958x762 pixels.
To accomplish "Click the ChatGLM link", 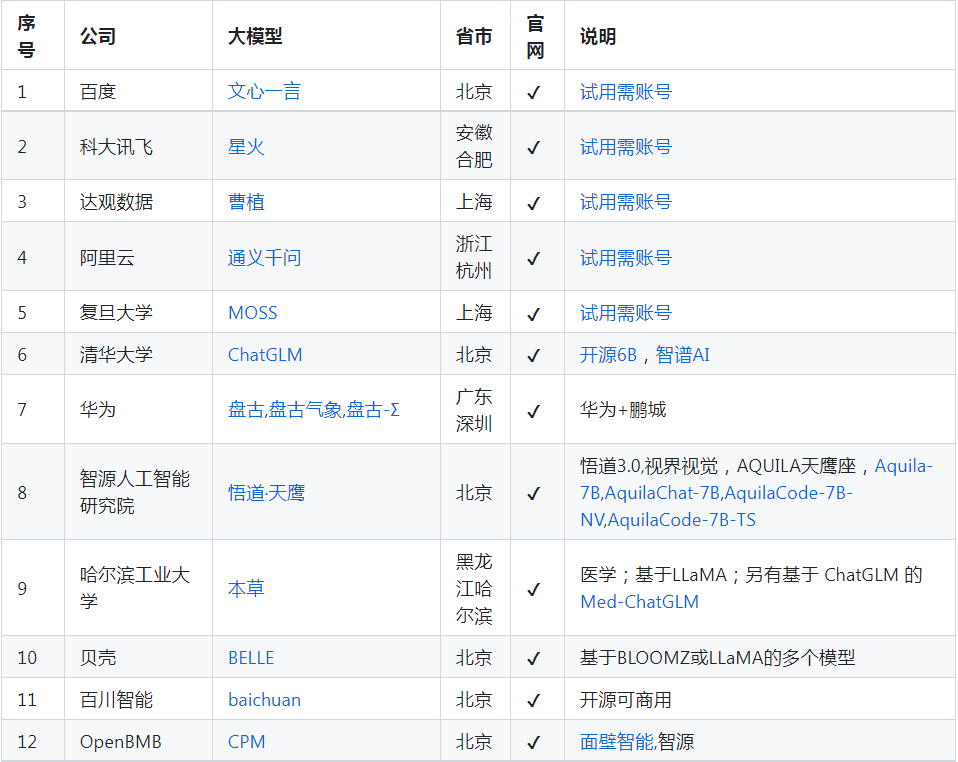I will point(265,355).
